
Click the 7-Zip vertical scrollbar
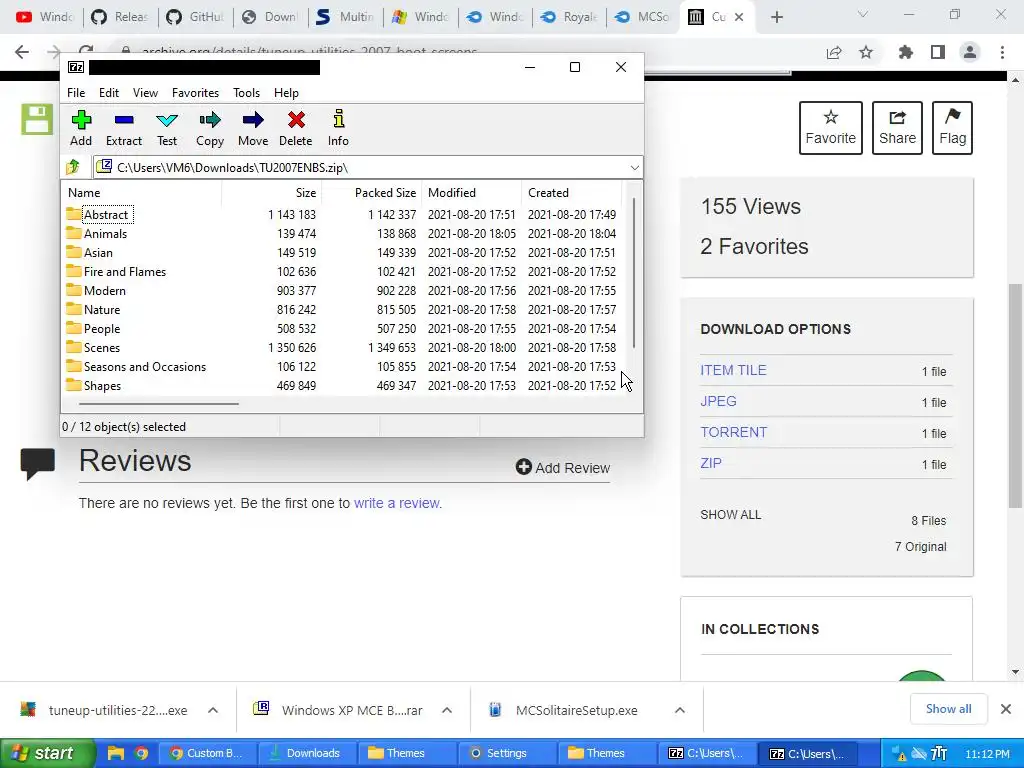(634, 272)
